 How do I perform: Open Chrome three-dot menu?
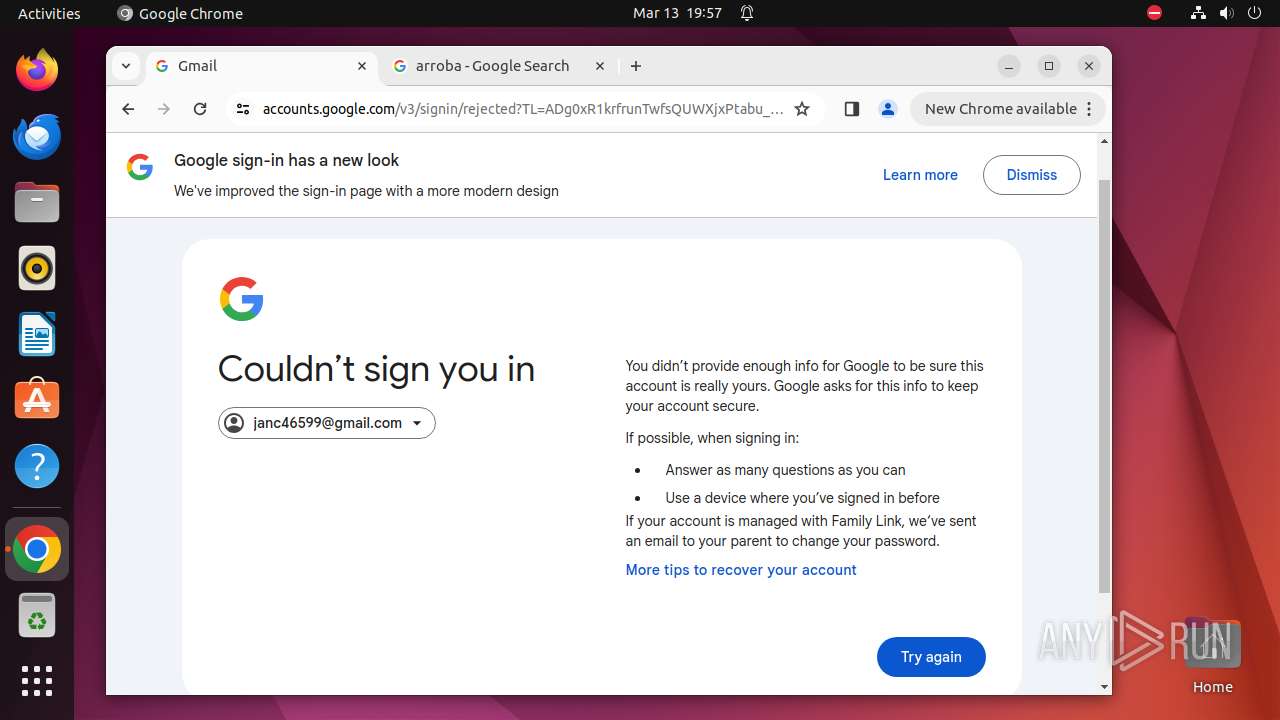tap(1089, 109)
